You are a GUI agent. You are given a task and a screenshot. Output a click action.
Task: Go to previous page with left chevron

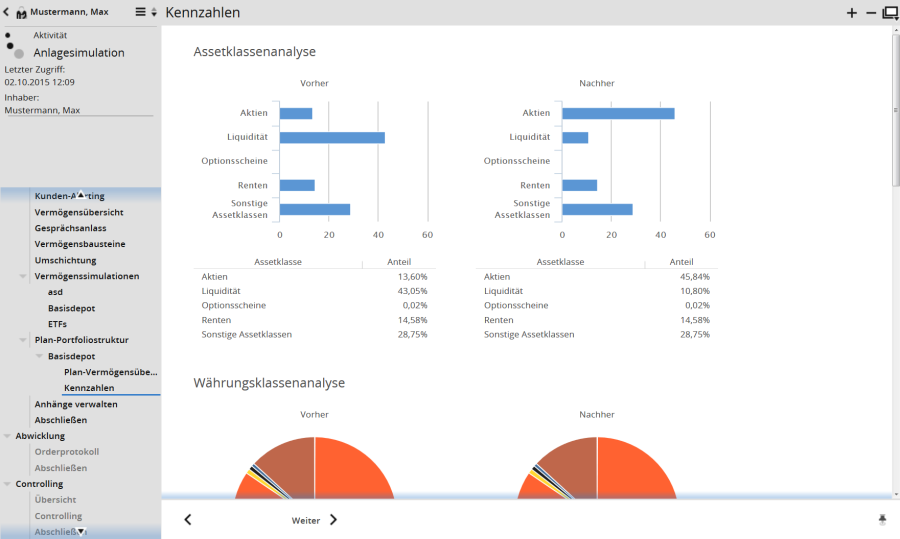(188, 520)
